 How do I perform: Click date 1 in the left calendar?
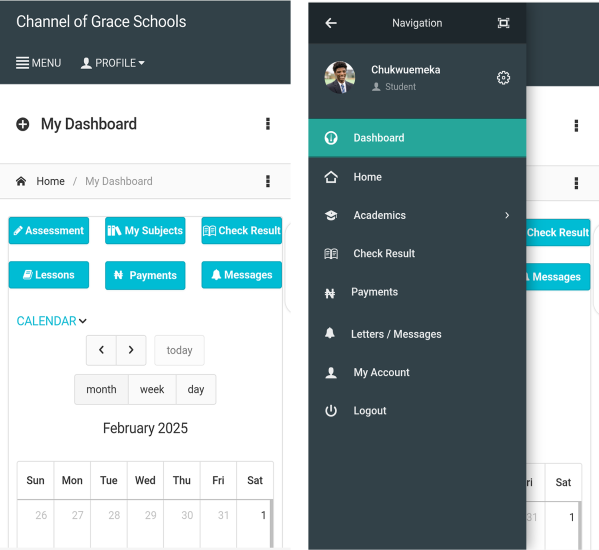click(263, 516)
